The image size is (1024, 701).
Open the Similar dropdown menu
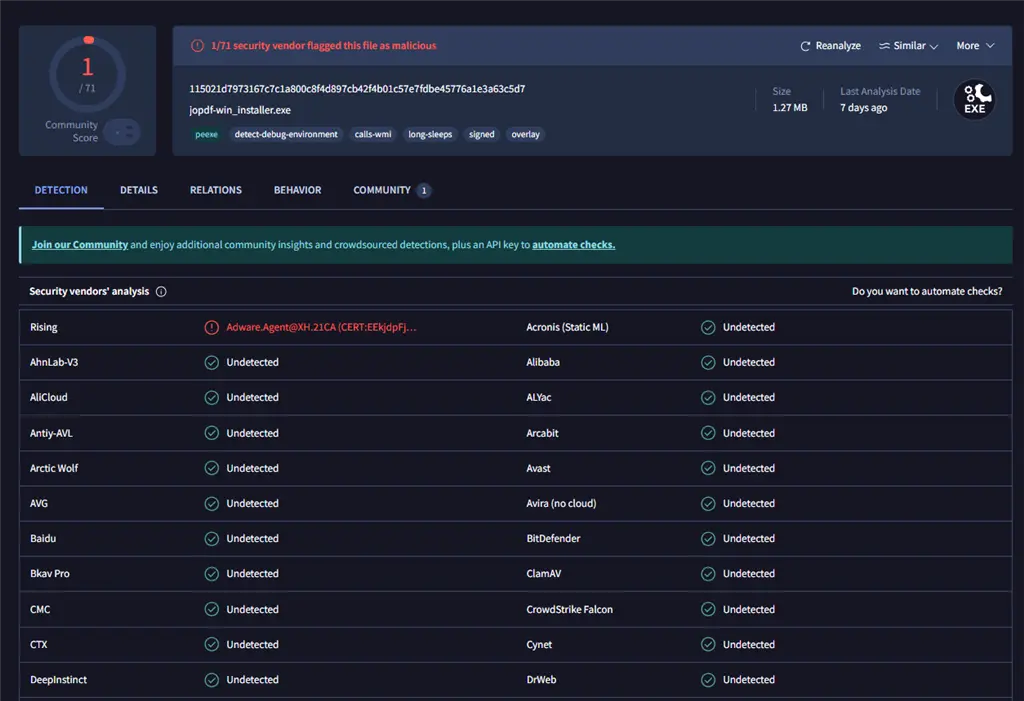908,46
